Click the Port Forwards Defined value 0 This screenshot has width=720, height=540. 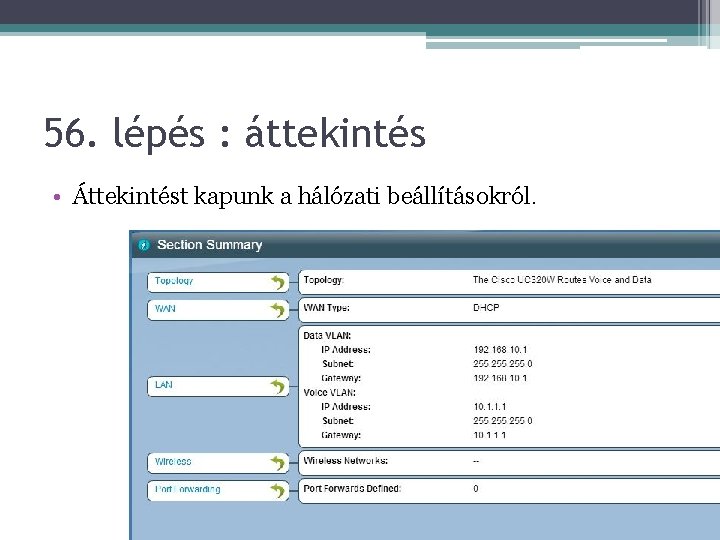click(476, 489)
